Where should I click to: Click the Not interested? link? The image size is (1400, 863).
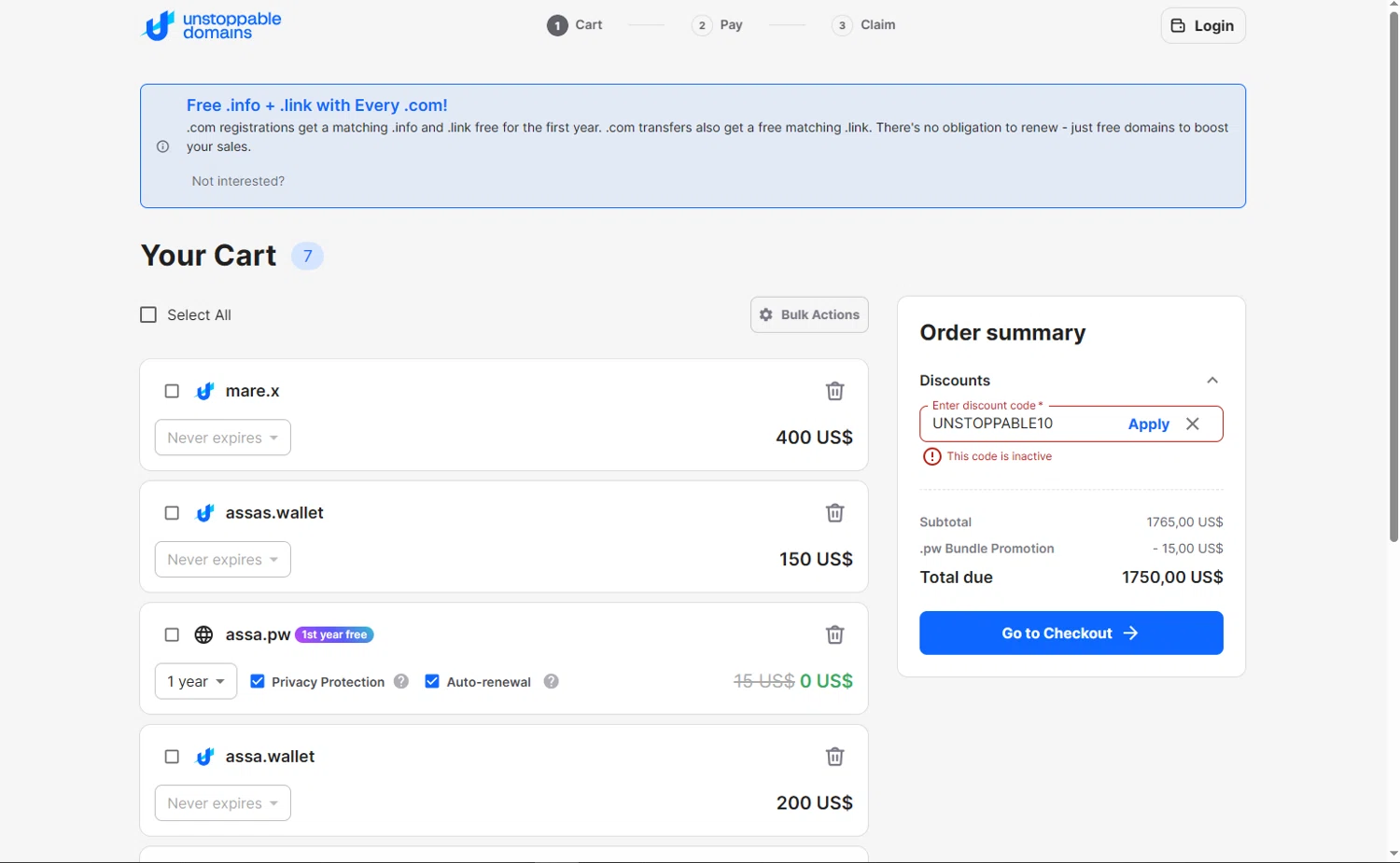pos(238,181)
